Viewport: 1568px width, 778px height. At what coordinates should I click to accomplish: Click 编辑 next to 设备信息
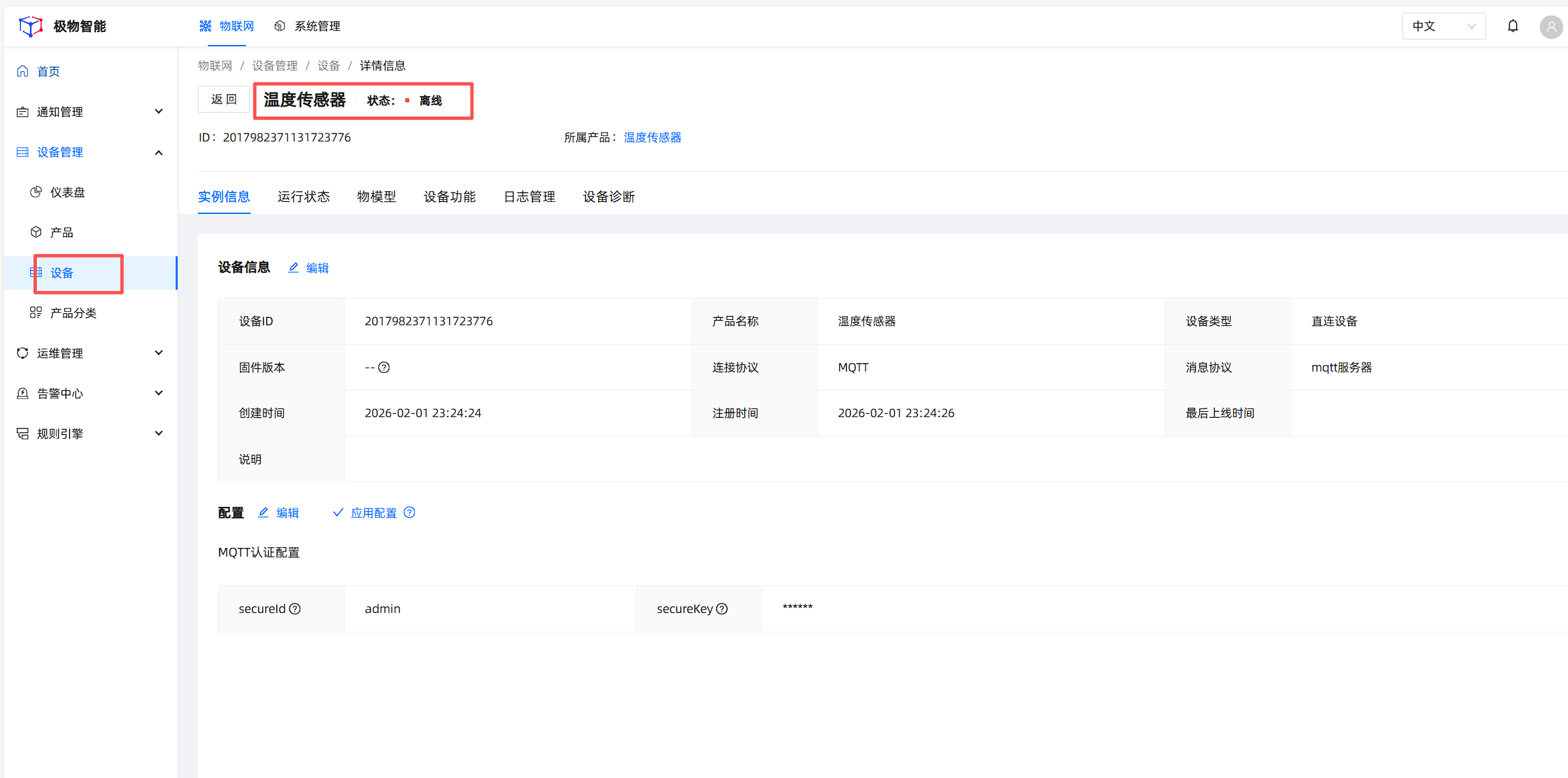pos(316,268)
